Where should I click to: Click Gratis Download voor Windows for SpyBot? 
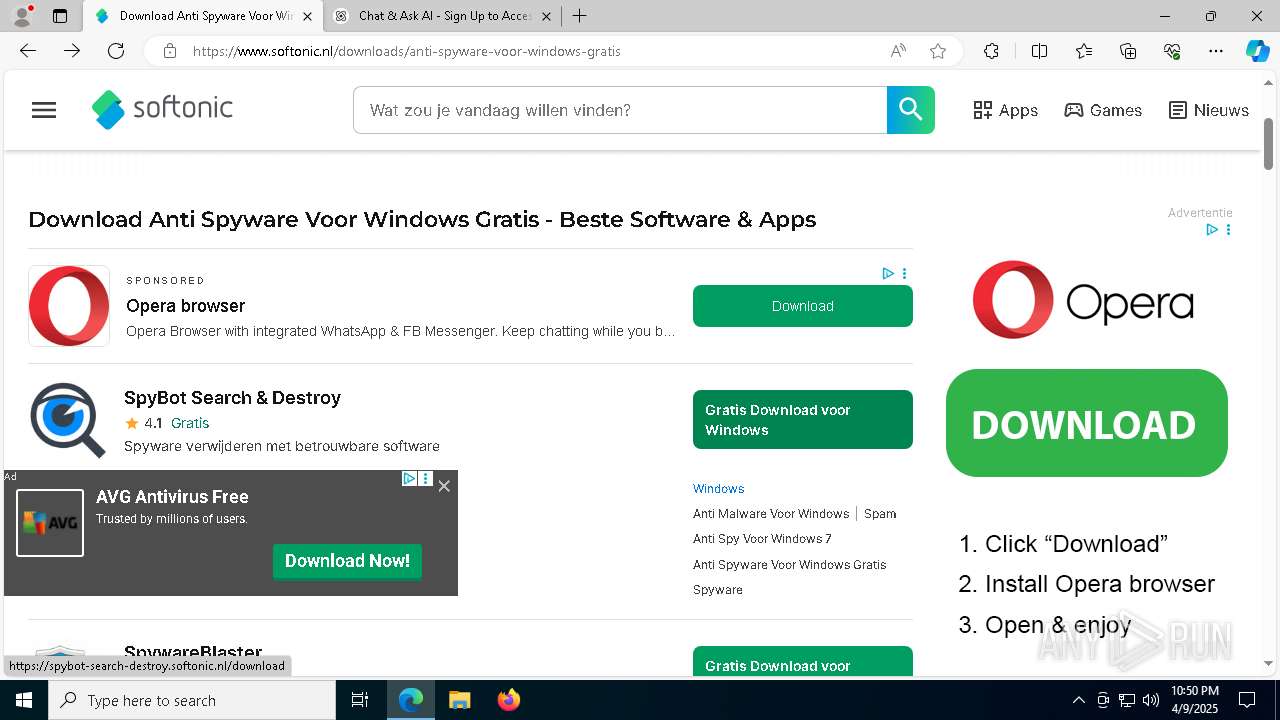pyautogui.click(x=803, y=420)
